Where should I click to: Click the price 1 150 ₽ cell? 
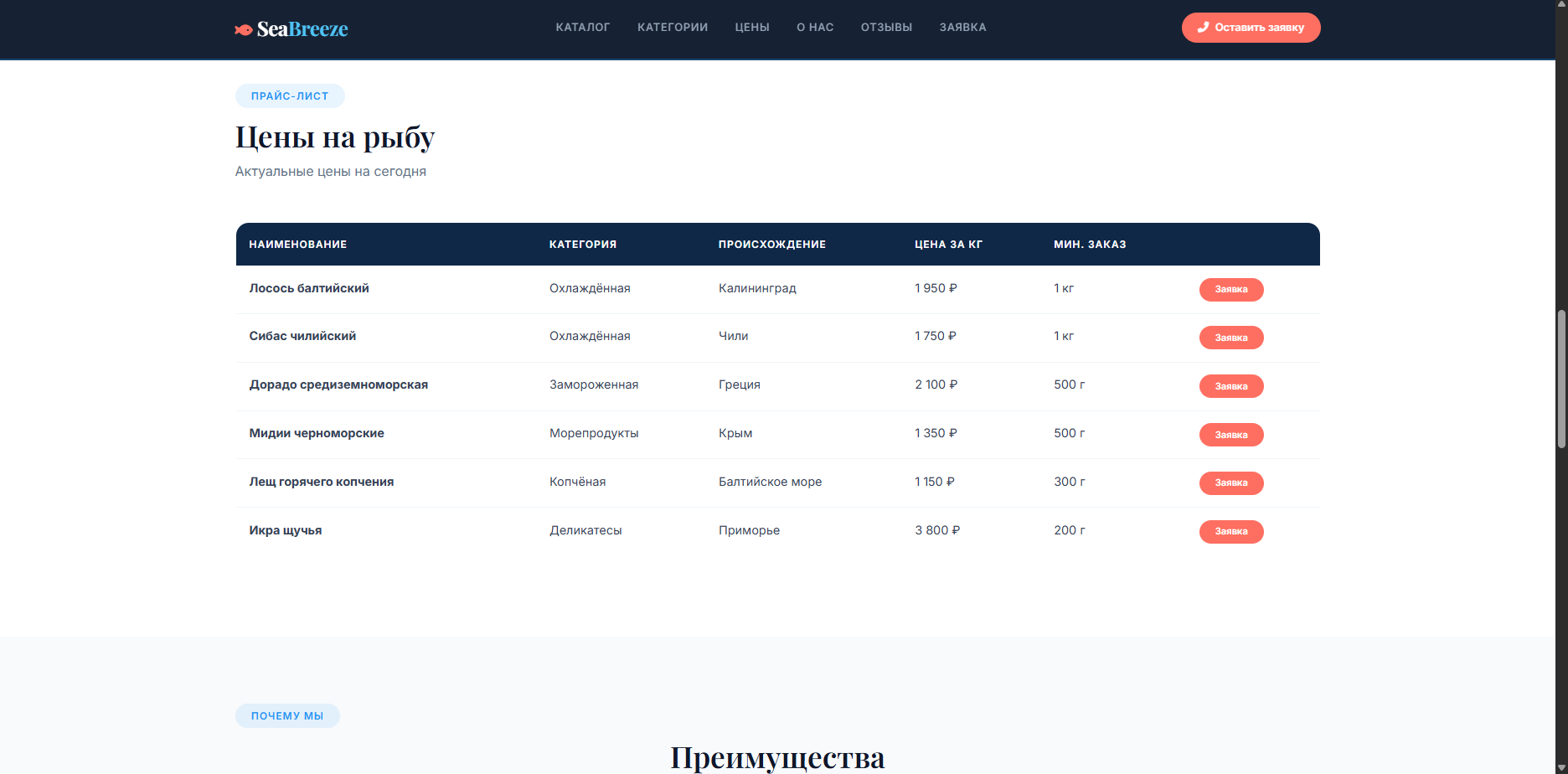pyautogui.click(x=935, y=482)
